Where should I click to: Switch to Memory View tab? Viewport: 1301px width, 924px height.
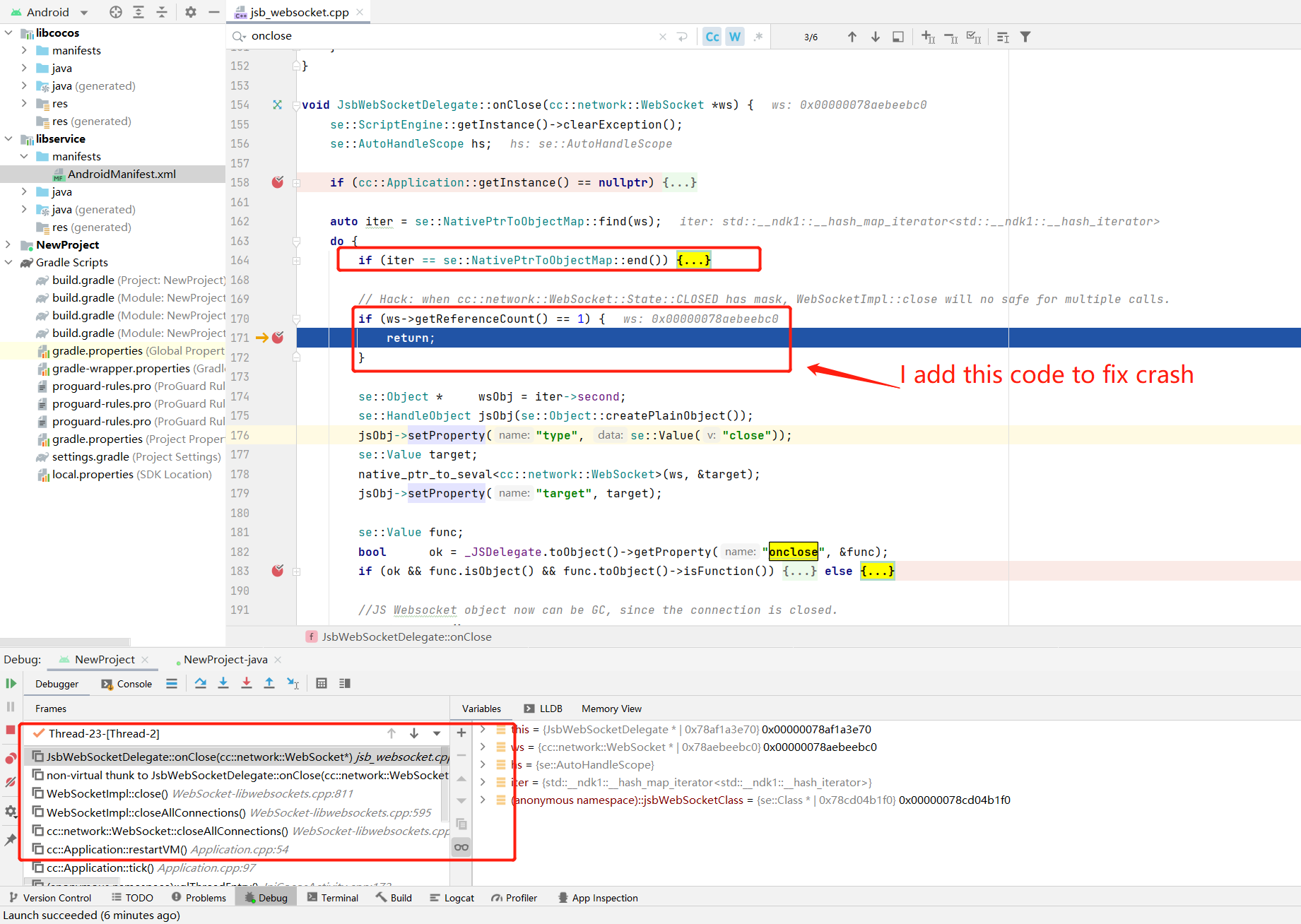point(611,709)
